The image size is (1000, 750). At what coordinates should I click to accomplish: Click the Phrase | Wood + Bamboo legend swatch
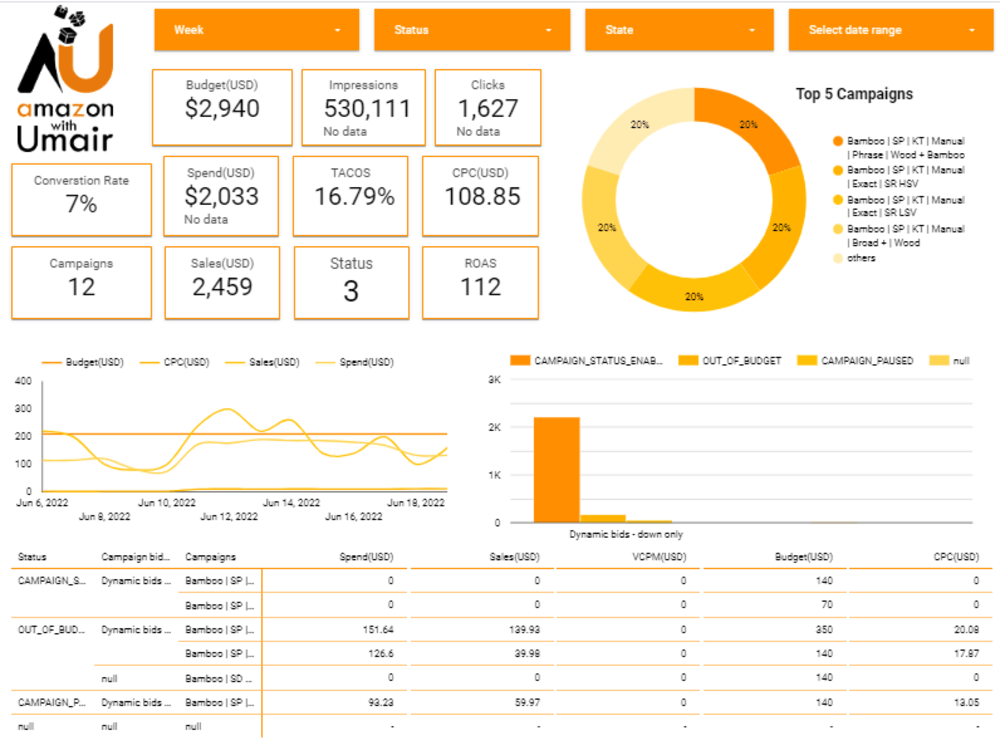837,141
